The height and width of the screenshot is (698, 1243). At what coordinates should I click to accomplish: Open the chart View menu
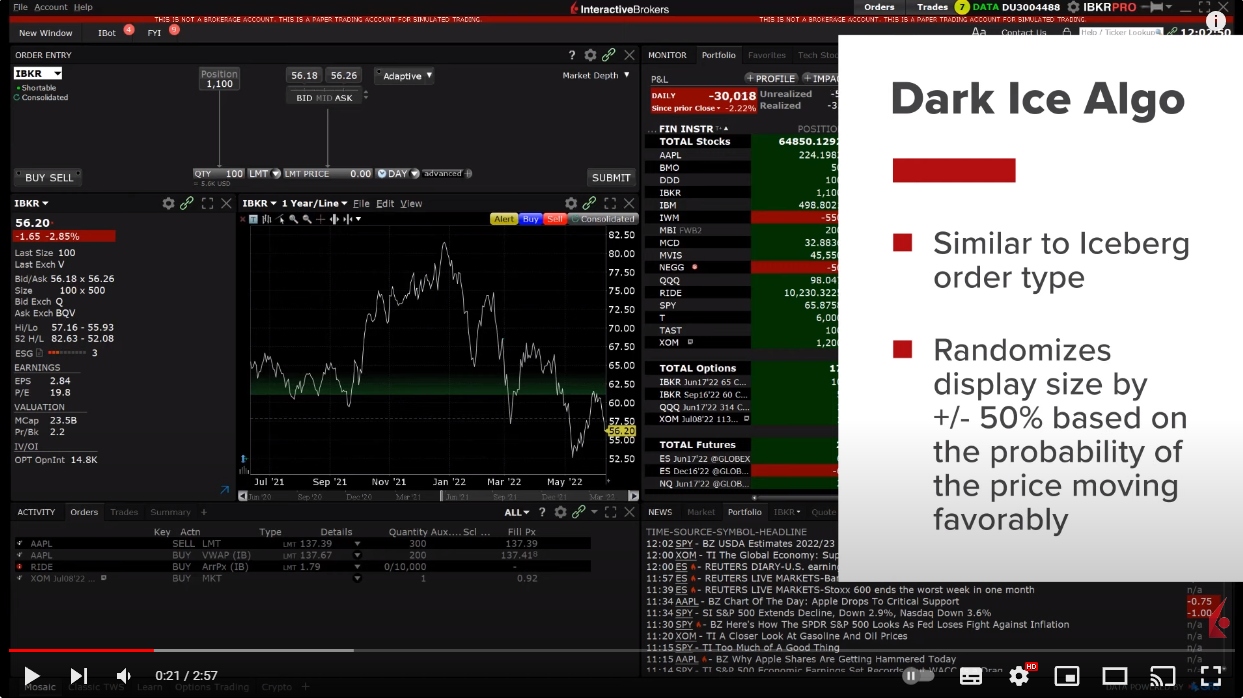pos(411,203)
